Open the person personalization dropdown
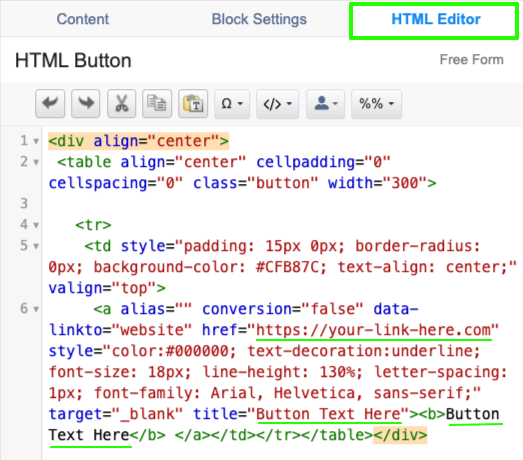The image size is (523, 460). pyautogui.click(x=325, y=103)
